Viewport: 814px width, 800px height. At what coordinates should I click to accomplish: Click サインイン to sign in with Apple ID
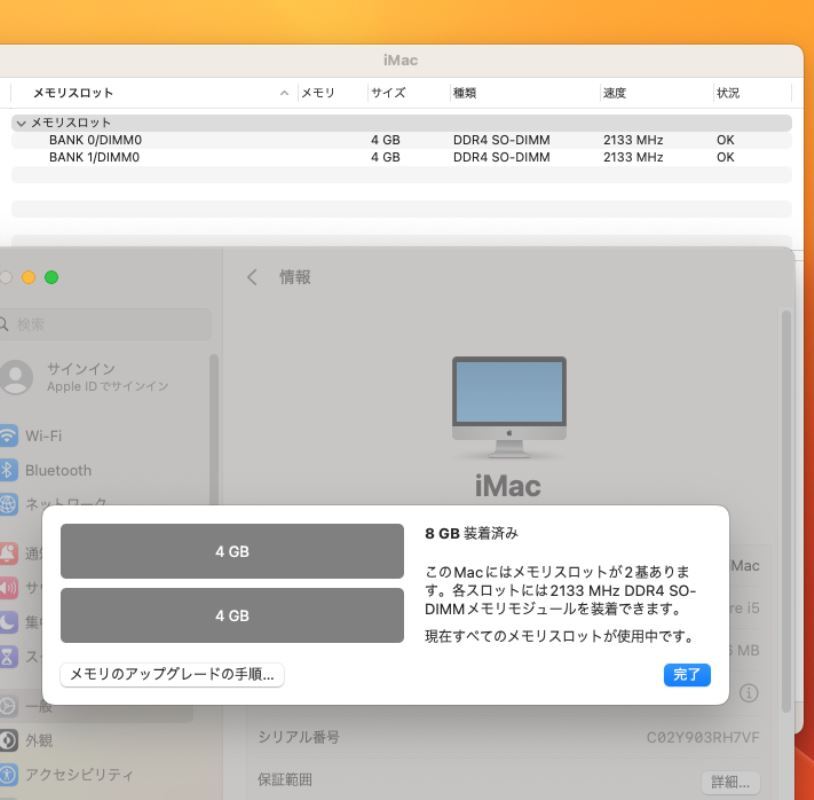[x=80, y=369]
